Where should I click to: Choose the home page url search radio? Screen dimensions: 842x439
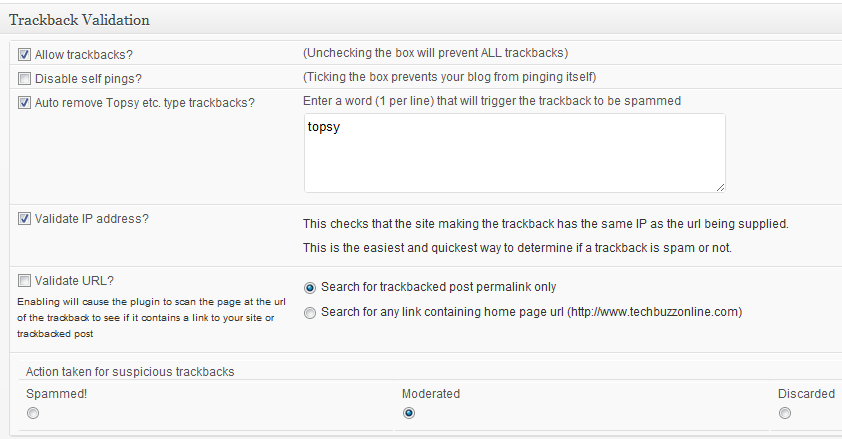point(310,312)
